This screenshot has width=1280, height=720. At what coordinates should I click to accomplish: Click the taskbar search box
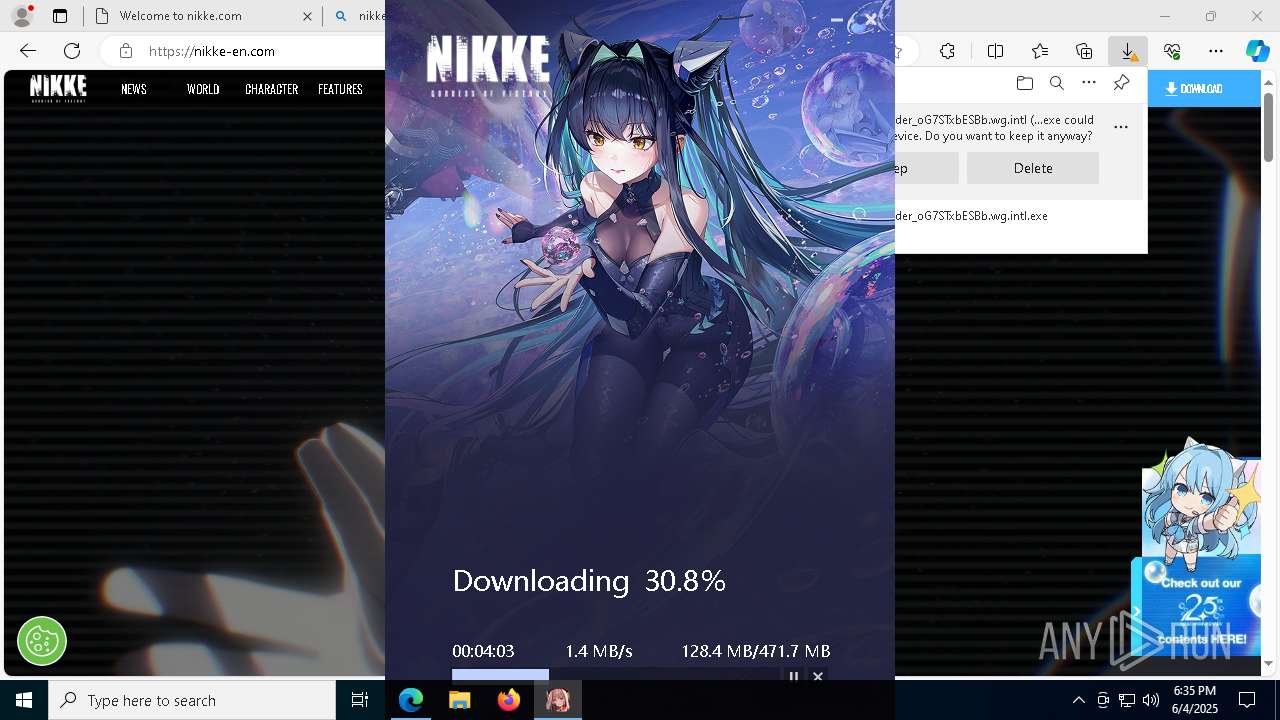pyautogui.click(x=192, y=700)
